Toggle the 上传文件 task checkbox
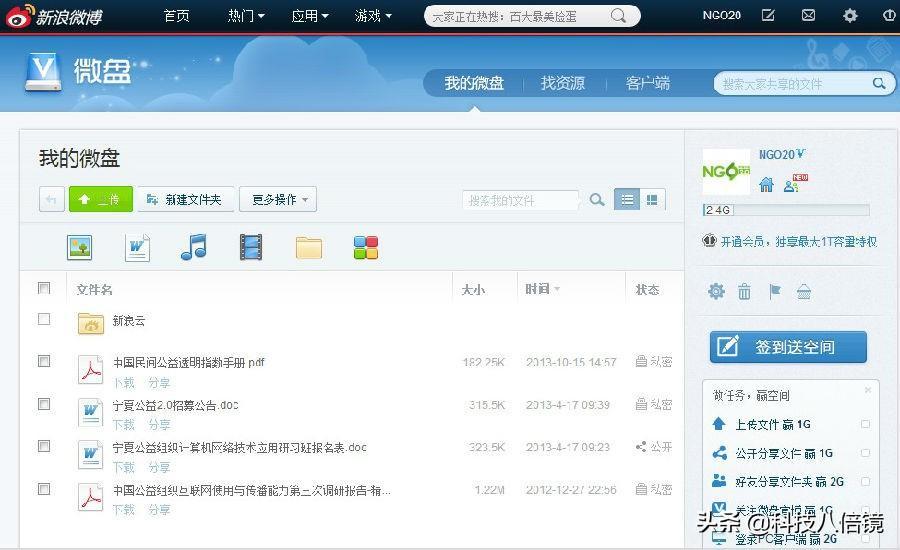 [x=866, y=424]
